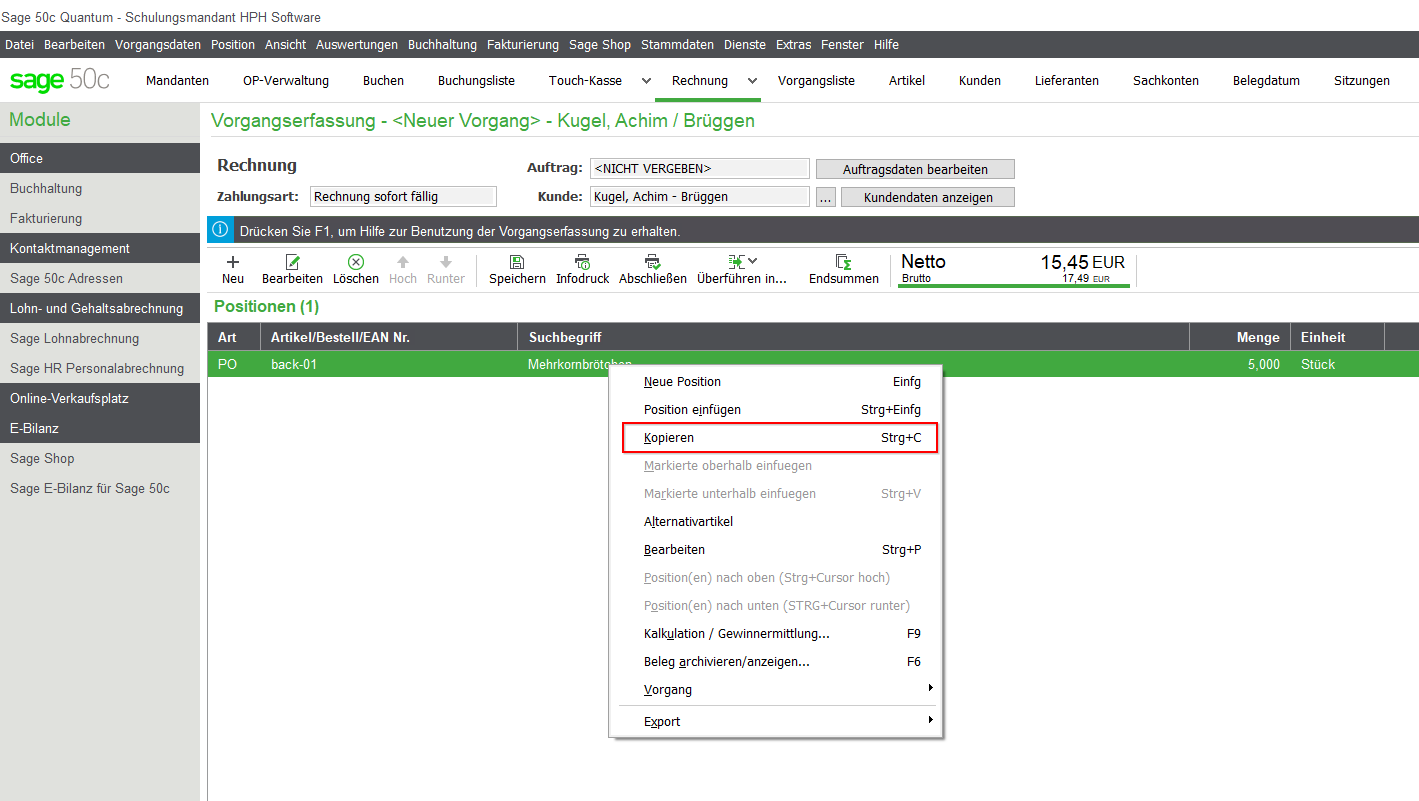
Task: Switch to the OP-Verwaltung tab
Action: pyautogui.click(x=286, y=81)
